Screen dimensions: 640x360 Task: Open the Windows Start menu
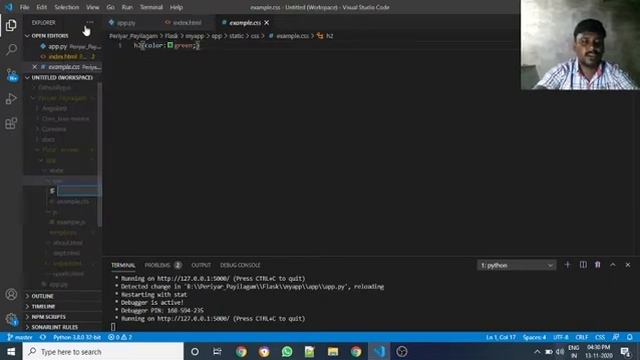[11, 351]
